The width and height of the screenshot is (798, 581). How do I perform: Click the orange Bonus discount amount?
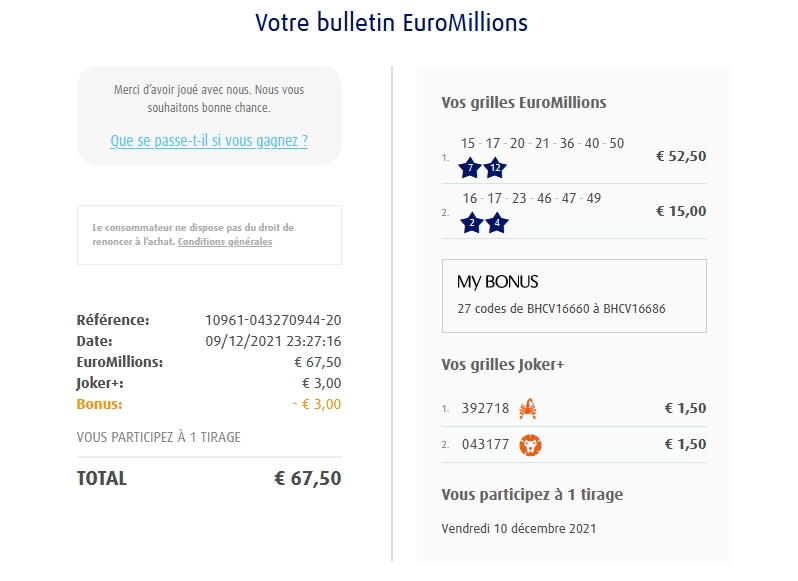316,404
